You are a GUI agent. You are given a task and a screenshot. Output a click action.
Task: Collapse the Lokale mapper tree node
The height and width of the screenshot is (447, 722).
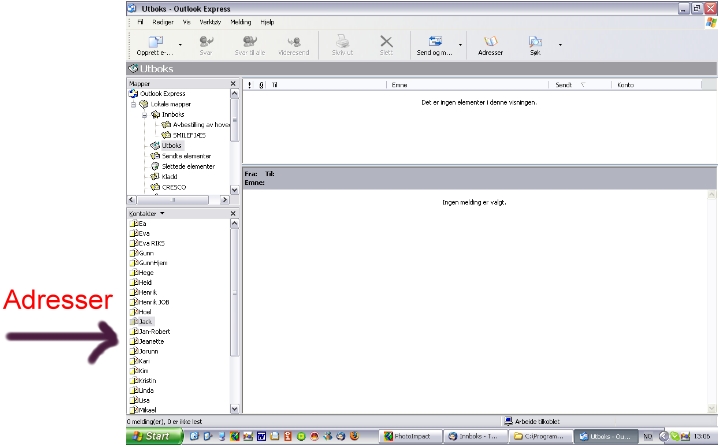(x=134, y=104)
